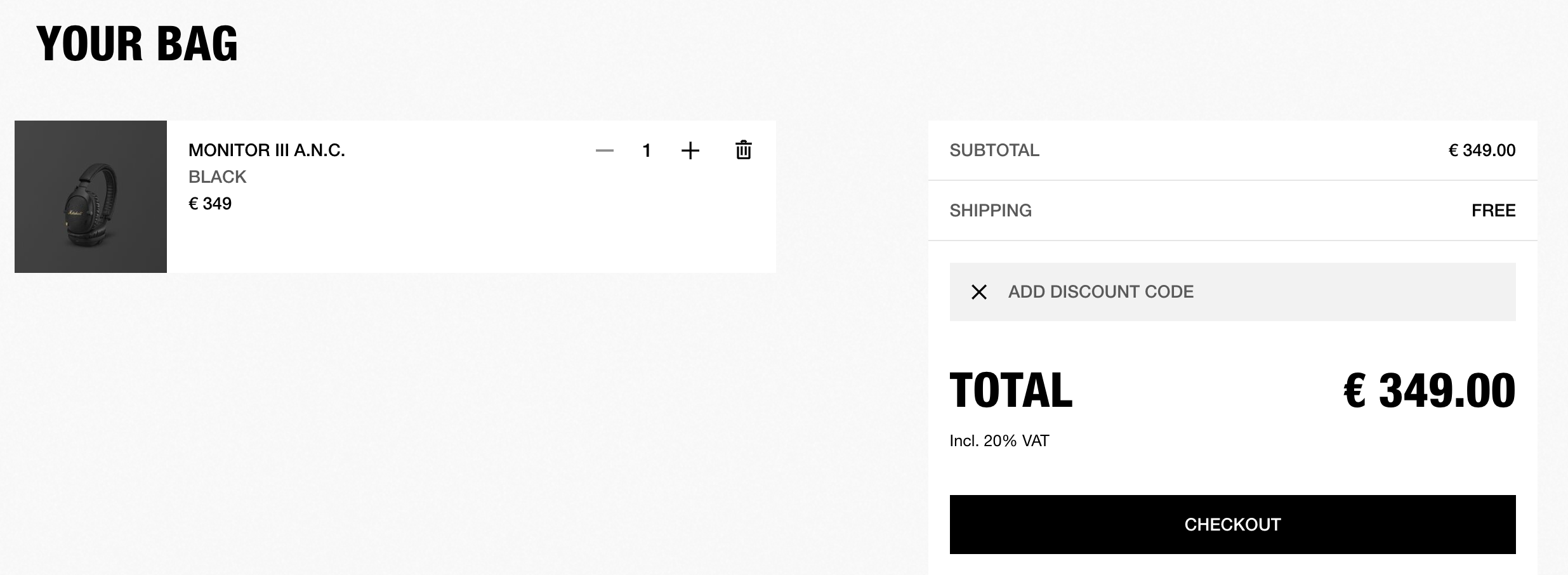Increase quantity with the plus icon
This screenshot has width=1568, height=575.
(690, 150)
